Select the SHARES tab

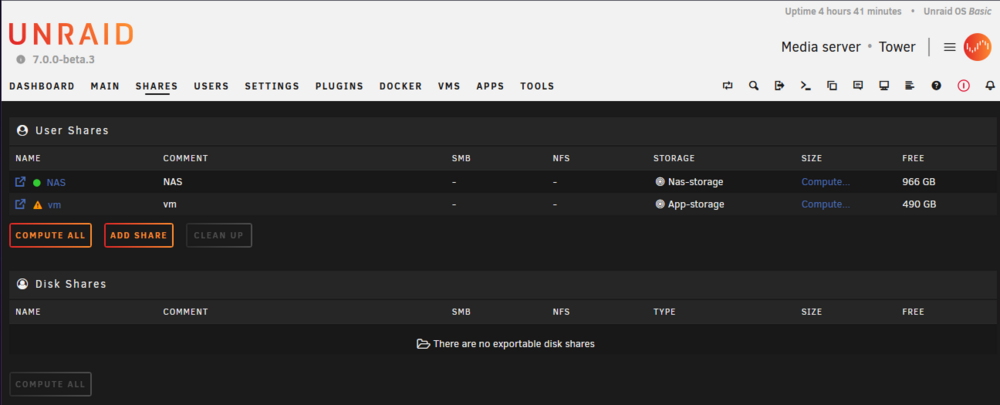(157, 86)
